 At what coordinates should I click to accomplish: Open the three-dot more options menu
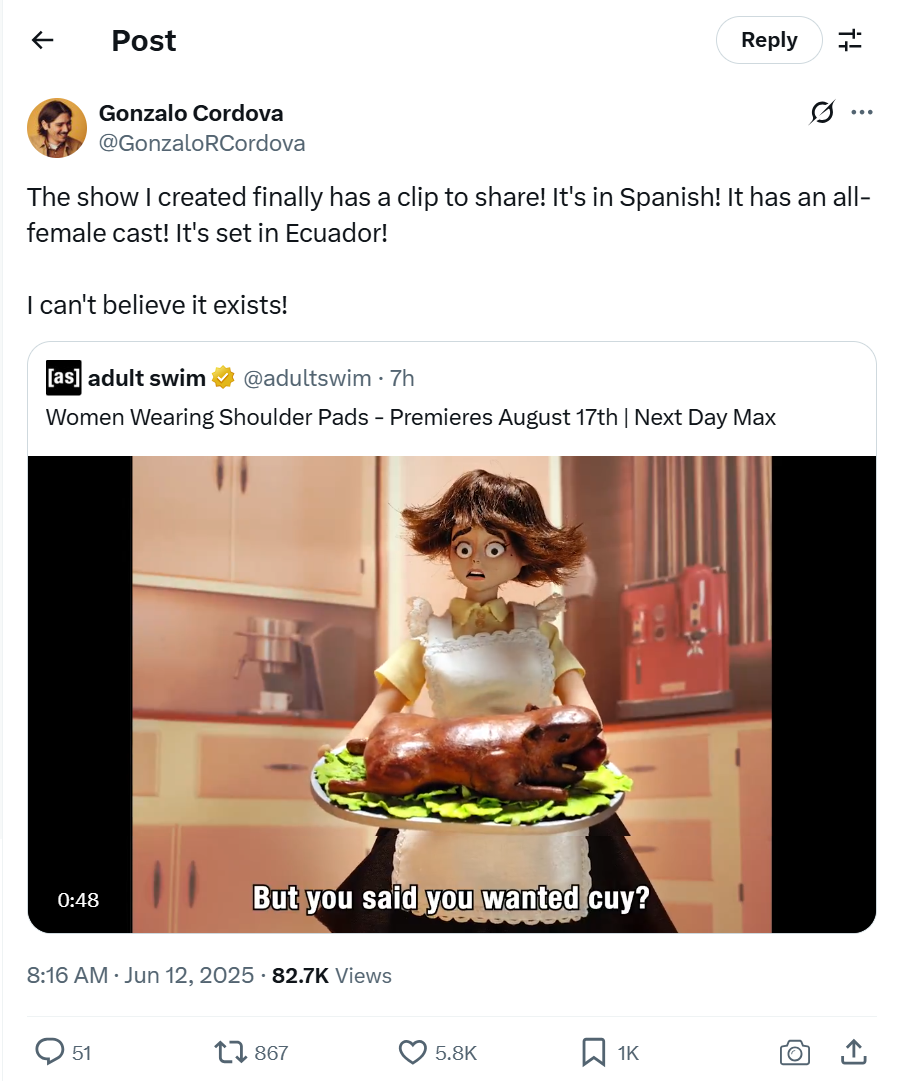tap(861, 112)
